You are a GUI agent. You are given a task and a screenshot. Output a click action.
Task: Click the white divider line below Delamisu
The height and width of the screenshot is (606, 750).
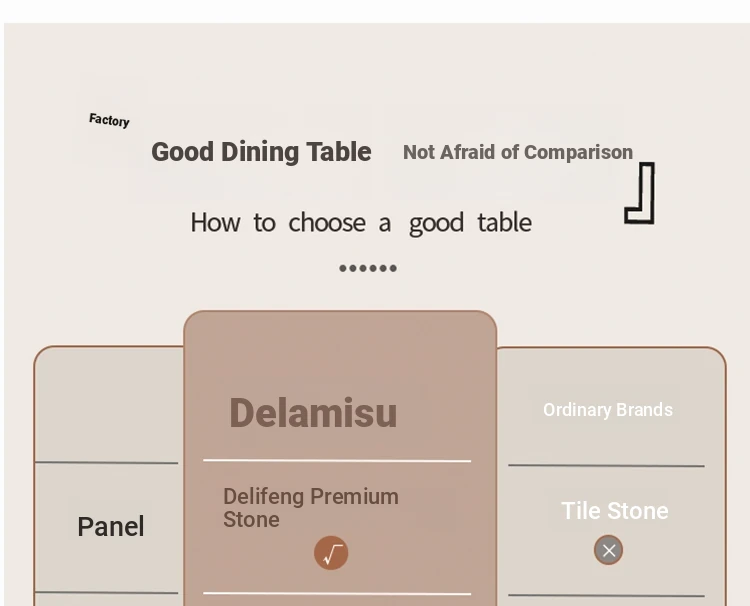[x=337, y=461]
